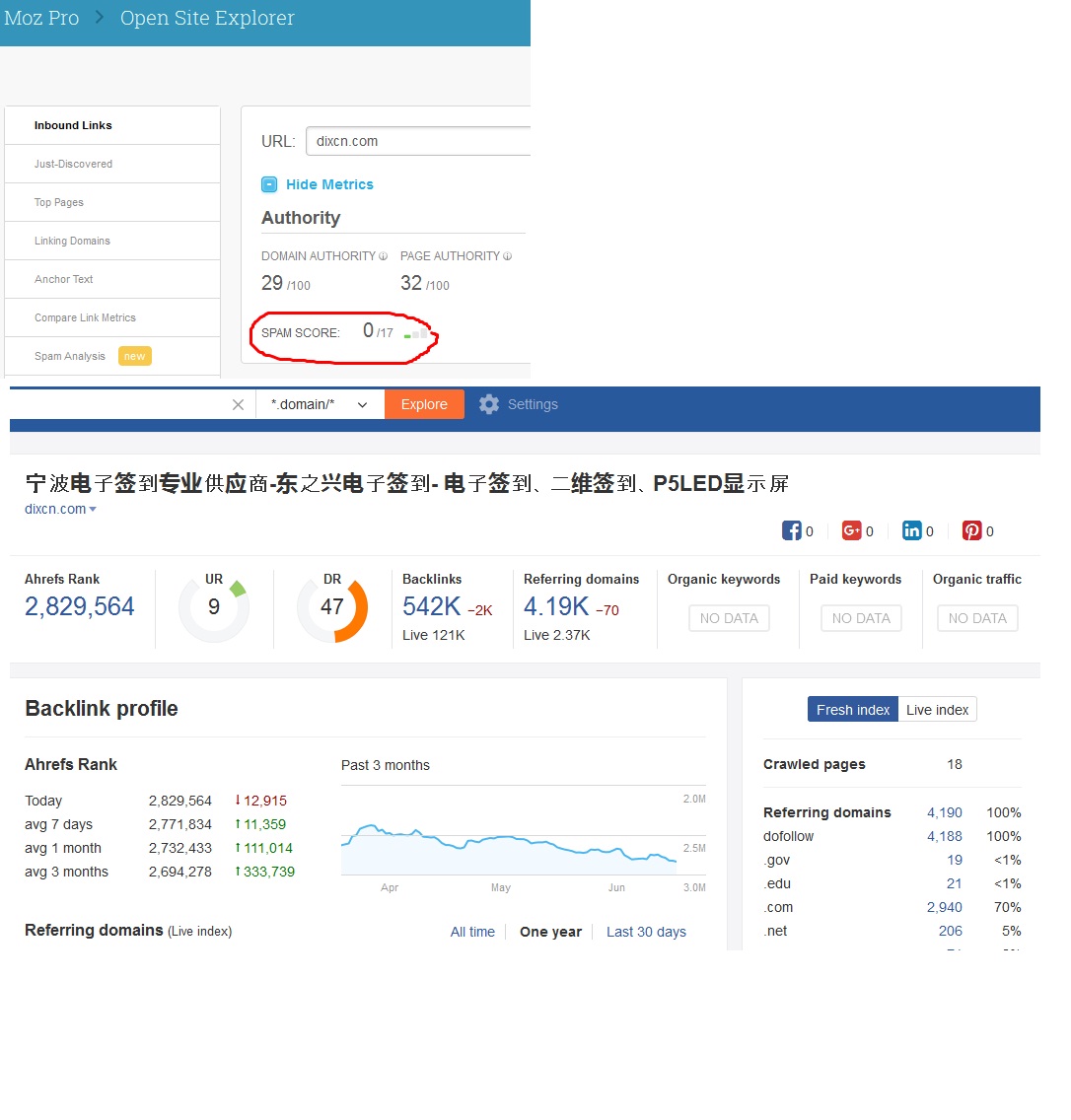Viewport: 1071px width, 1120px height.
Task: Click the Explore button
Action: 424,404
